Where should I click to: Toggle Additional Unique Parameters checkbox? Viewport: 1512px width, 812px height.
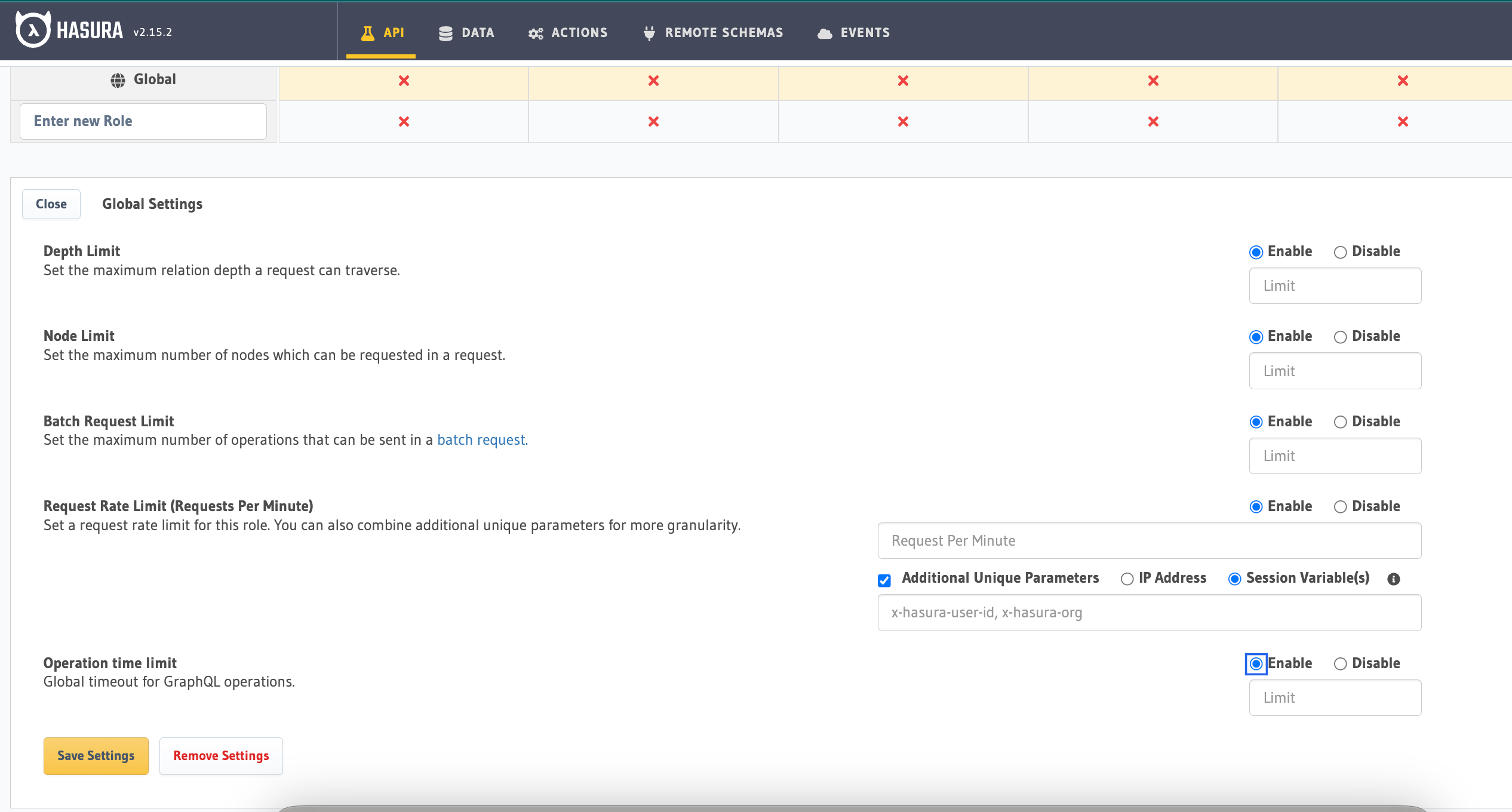tap(885, 578)
